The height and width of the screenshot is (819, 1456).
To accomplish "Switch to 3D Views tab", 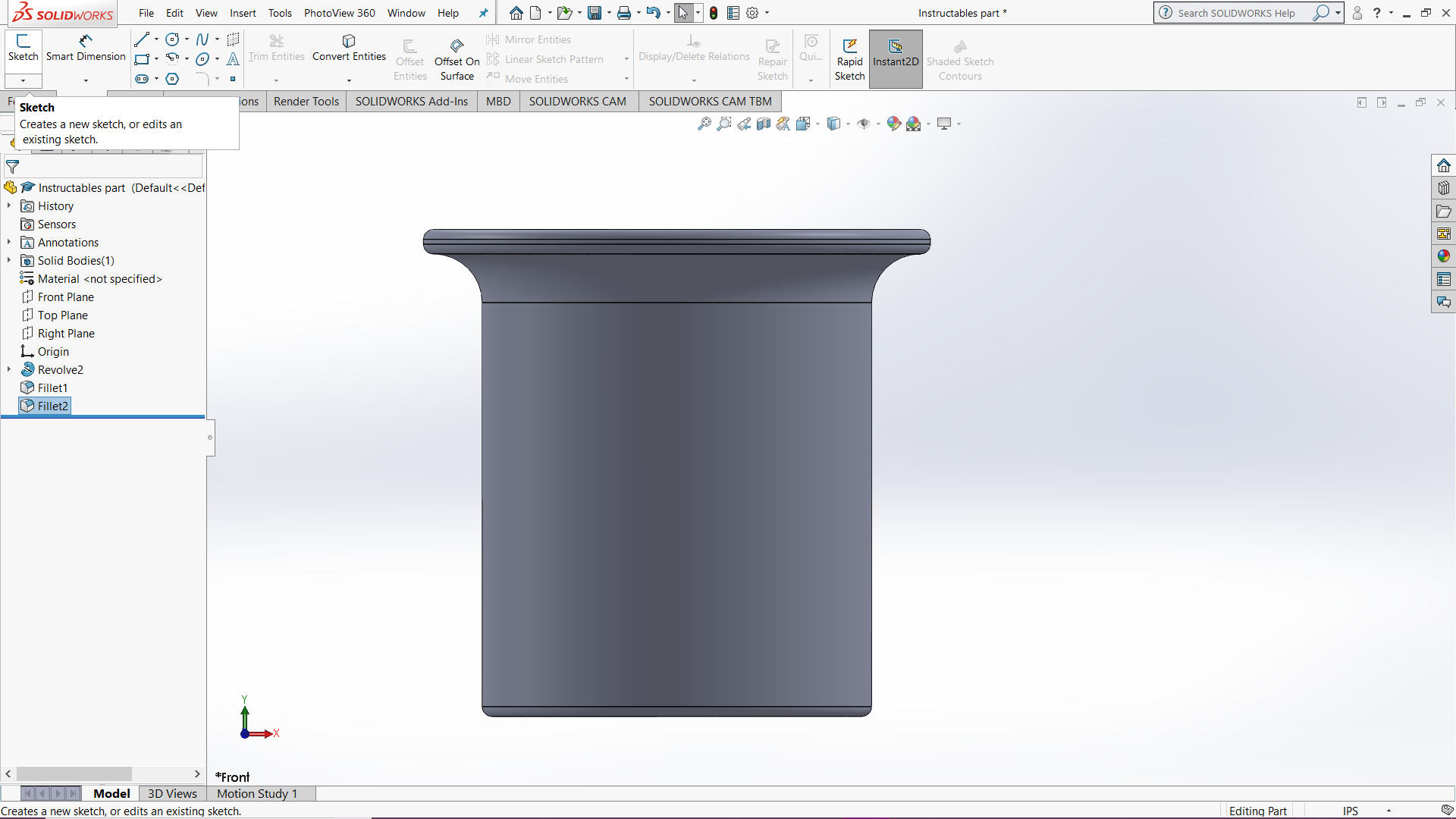I will 172,793.
